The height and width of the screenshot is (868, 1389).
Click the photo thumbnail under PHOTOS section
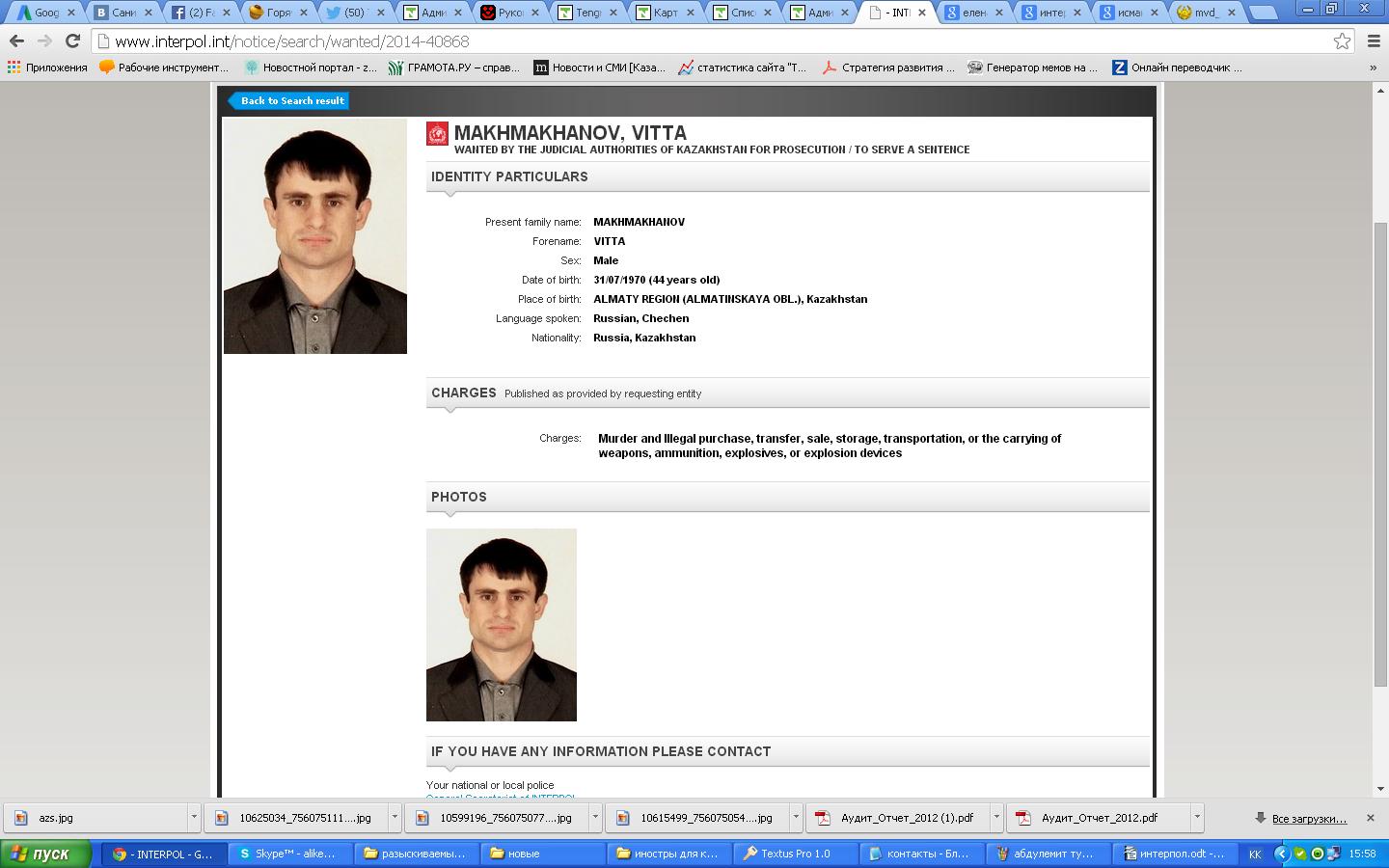(x=501, y=624)
